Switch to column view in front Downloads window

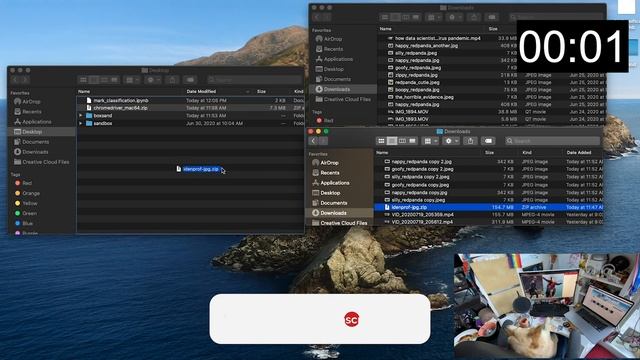pyautogui.click(x=402, y=141)
